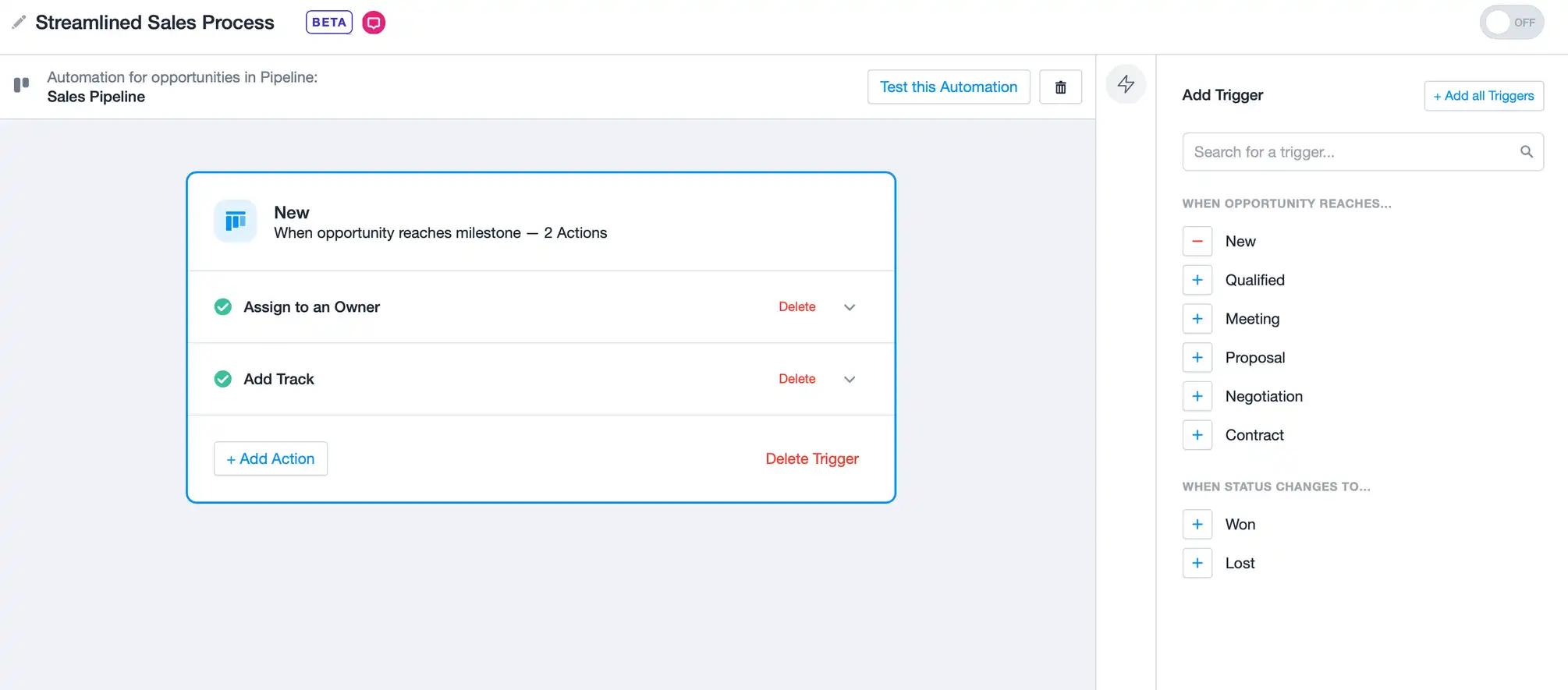
Task: Add the Qualified trigger with plus button
Action: (x=1197, y=280)
